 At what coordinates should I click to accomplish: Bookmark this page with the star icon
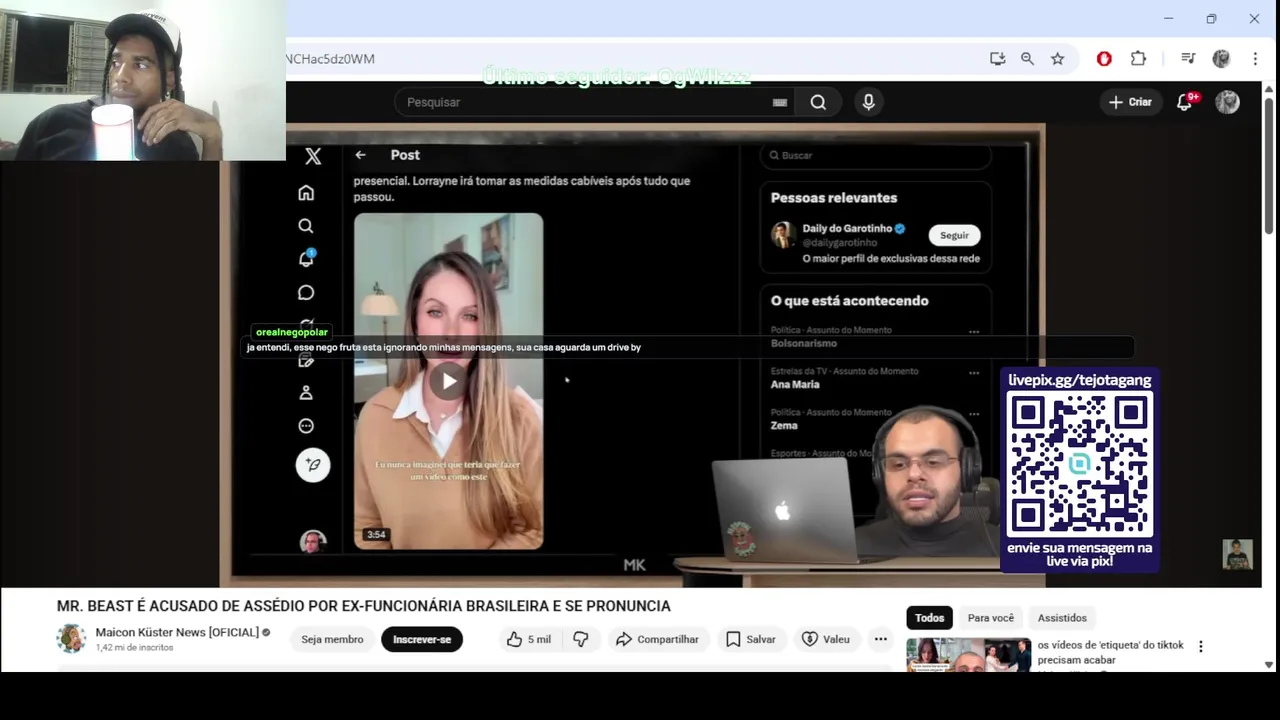[x=1057, y=59]
